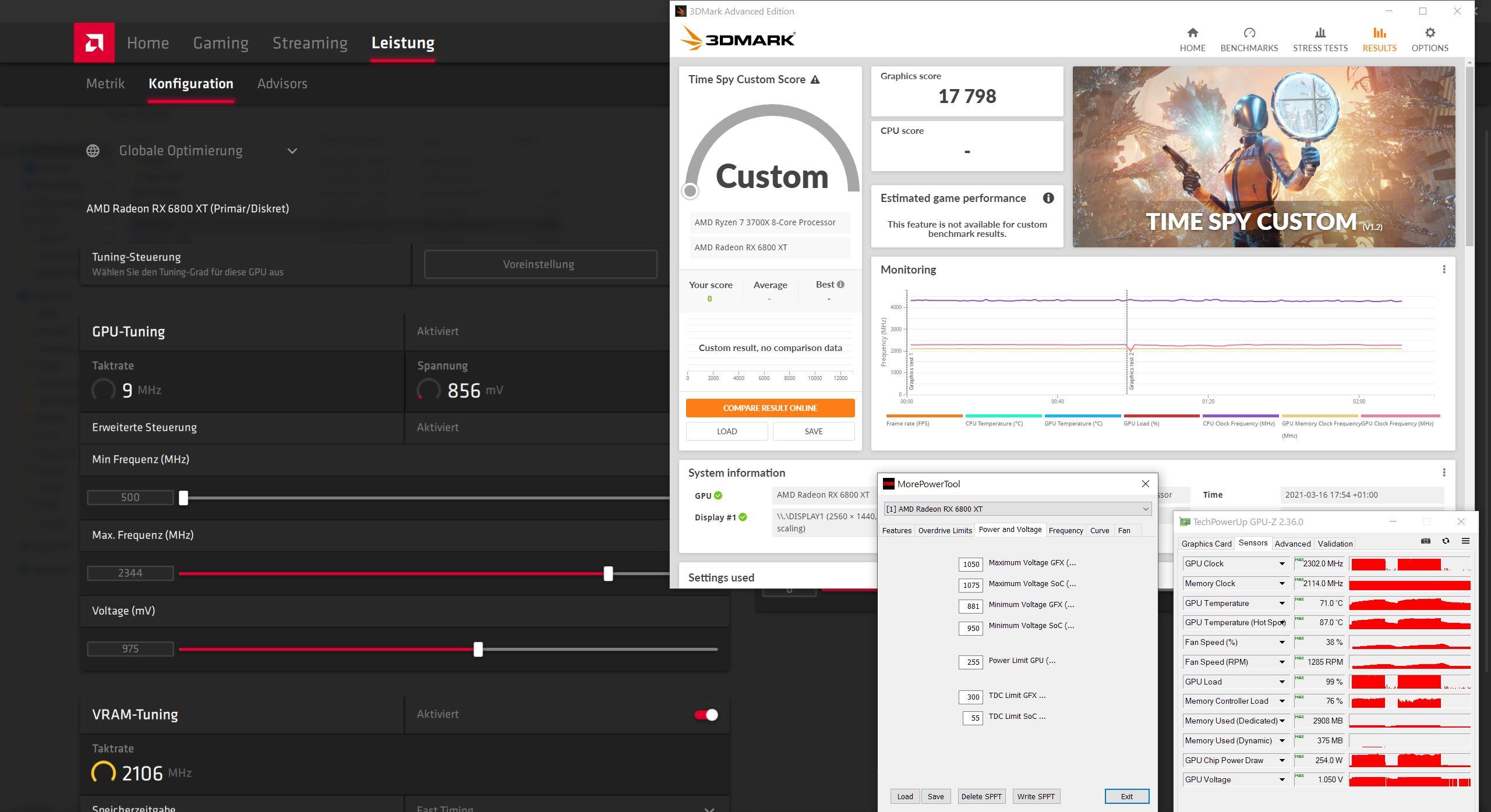Click the GPU-Z screenshot camera icon
This screenshot has width=1491, height=812.
coord(1425,541)
